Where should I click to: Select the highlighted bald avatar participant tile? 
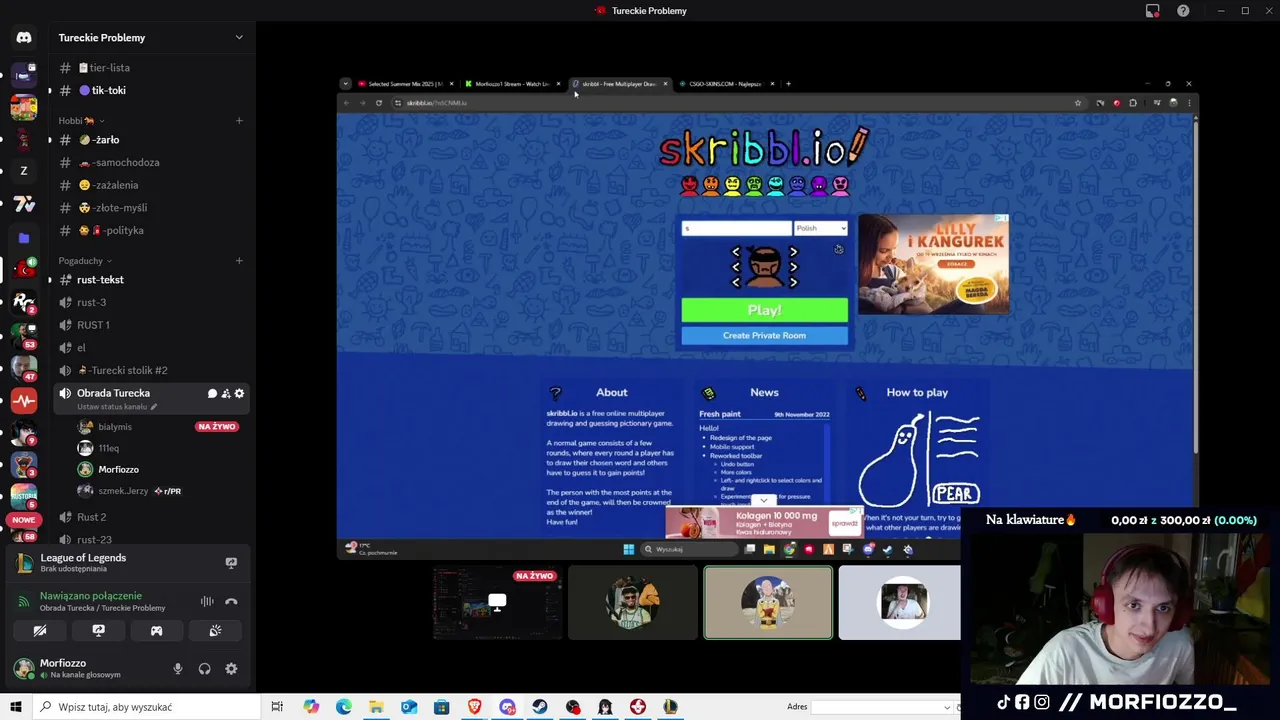768,602
